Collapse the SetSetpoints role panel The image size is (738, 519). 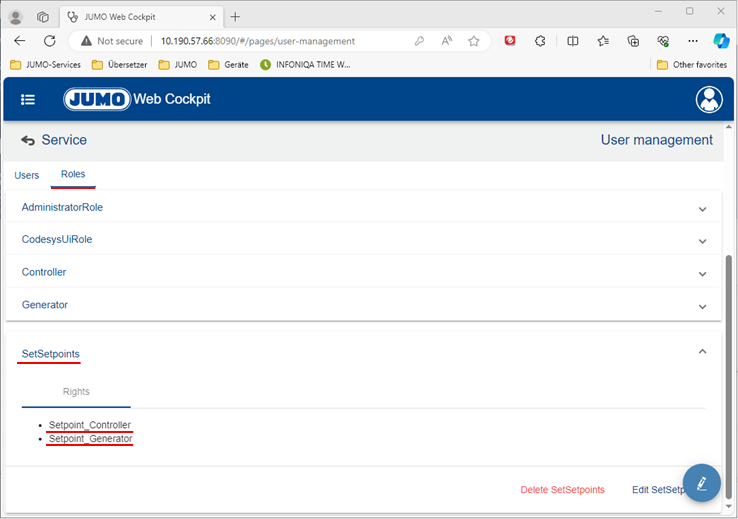(702, 352)
